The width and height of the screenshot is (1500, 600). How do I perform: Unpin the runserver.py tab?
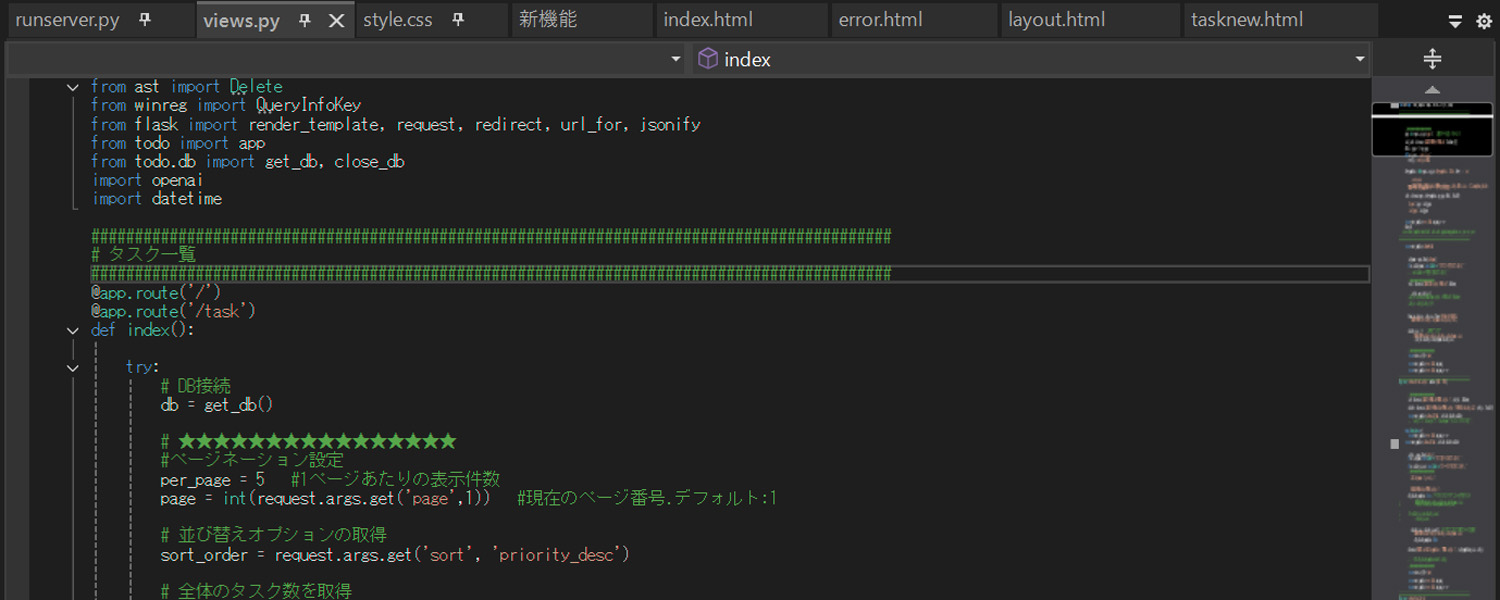[x=145, y=20]
